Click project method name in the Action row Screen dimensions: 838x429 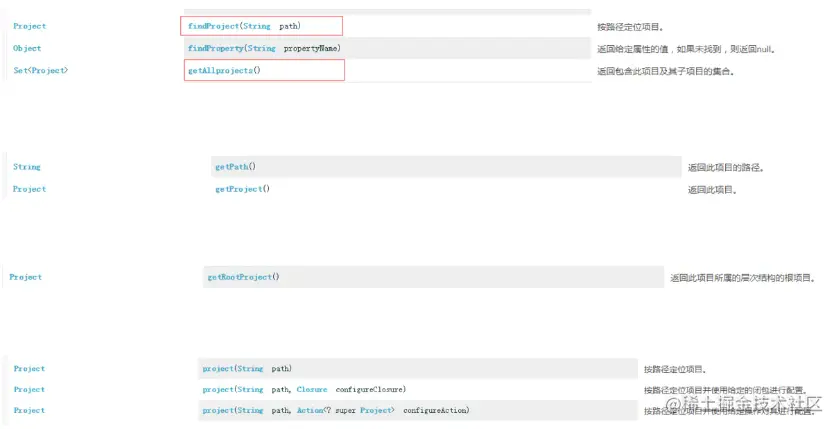tap(218, 410)
